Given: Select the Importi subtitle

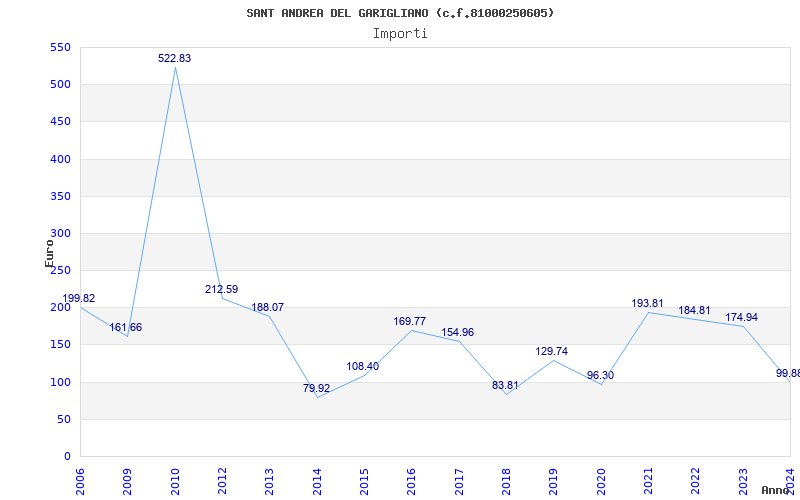Looking at the screenshot, I should [400, 34].
